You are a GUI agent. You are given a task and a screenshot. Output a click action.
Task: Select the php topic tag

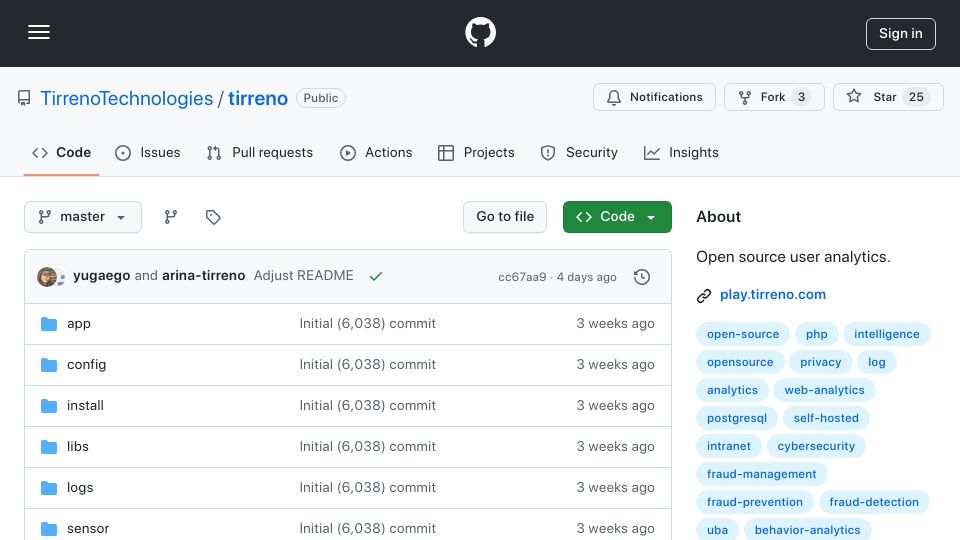(817, 334)
